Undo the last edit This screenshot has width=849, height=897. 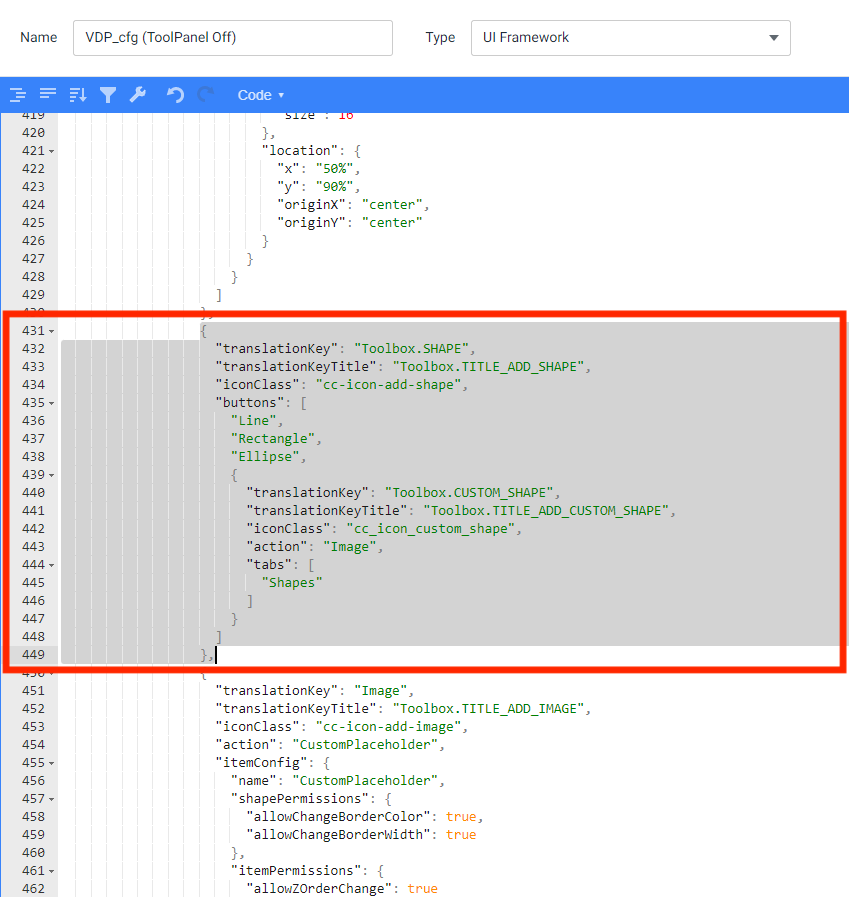click(x=175, y=95)
